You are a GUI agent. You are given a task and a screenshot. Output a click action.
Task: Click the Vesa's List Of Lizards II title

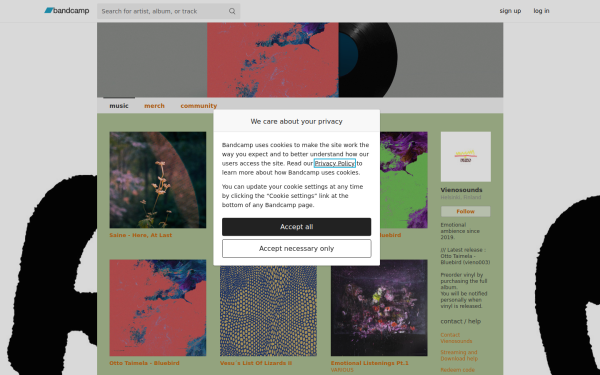click(256, 363)
